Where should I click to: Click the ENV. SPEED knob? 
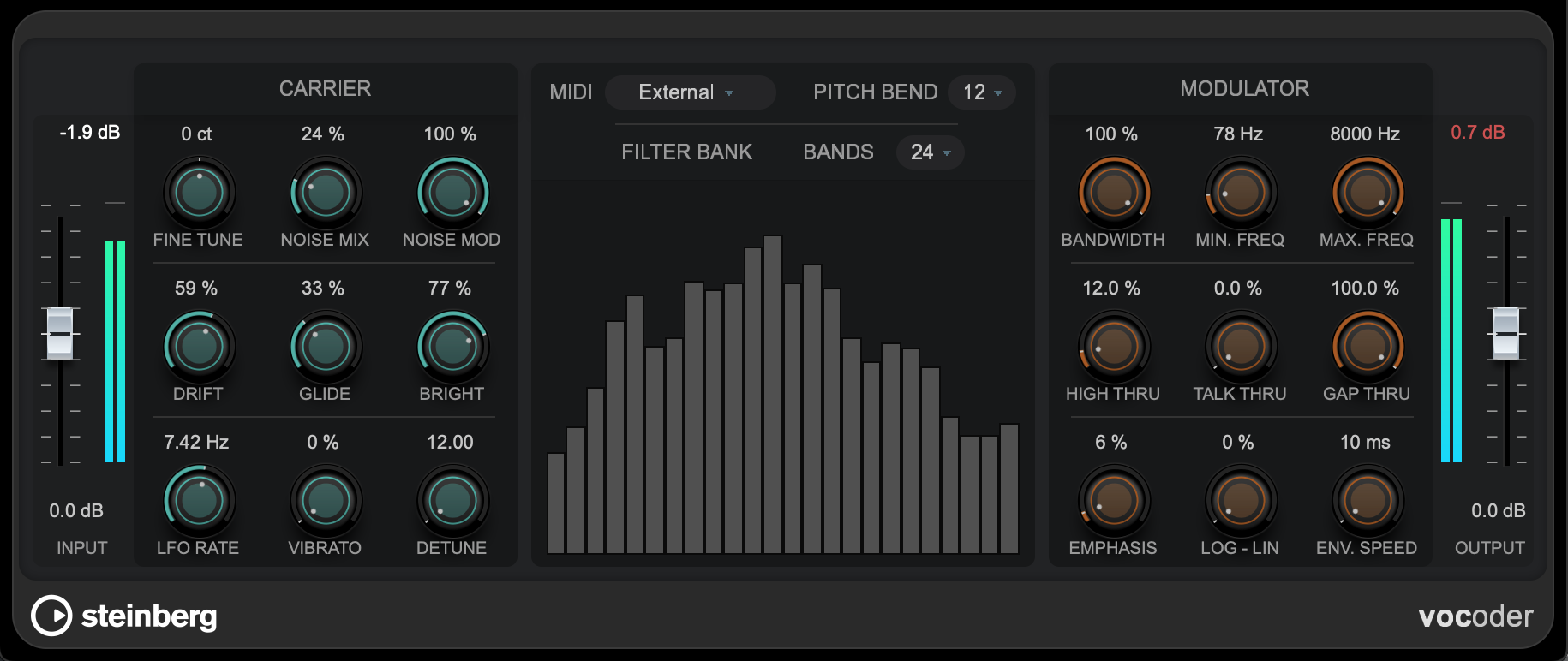[x=1368, y=501]
